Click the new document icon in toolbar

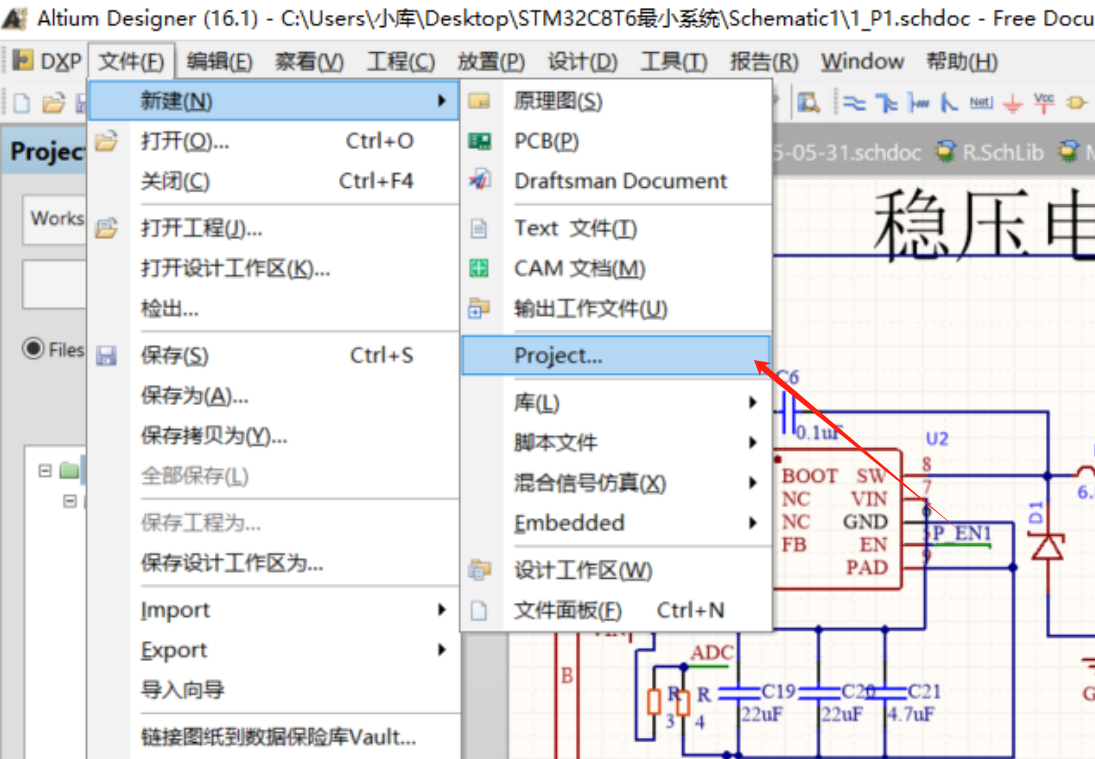click(22, 103)
